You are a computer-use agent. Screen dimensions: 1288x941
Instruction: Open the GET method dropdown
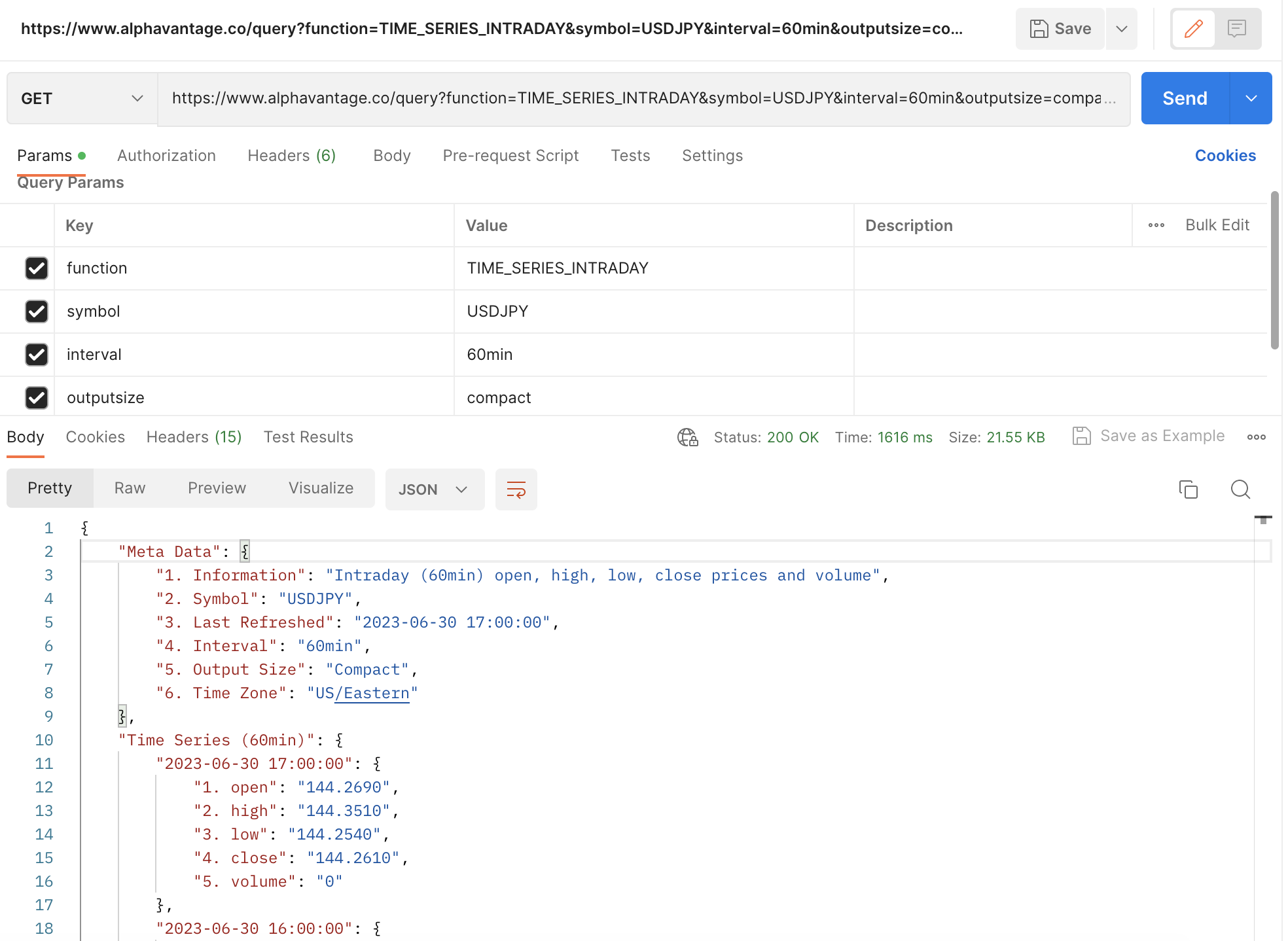(82, 98)
